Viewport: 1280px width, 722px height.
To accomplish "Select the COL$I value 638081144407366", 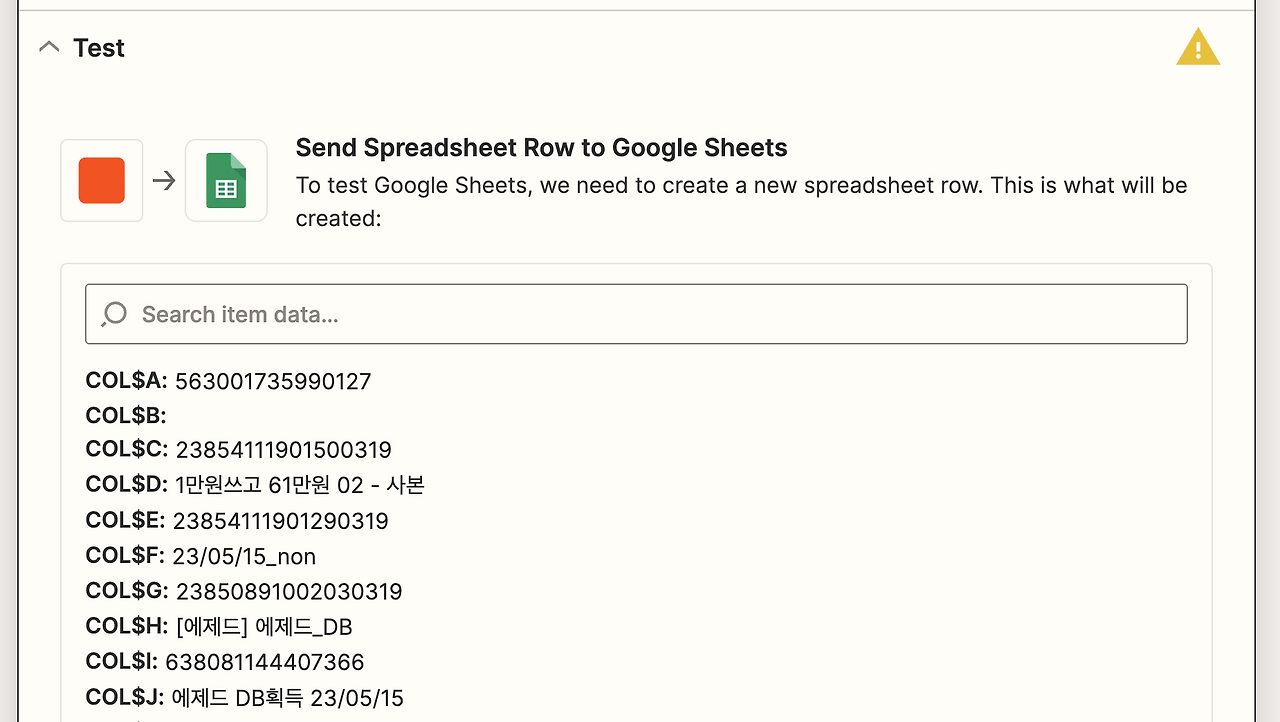I will pos(264,662).
